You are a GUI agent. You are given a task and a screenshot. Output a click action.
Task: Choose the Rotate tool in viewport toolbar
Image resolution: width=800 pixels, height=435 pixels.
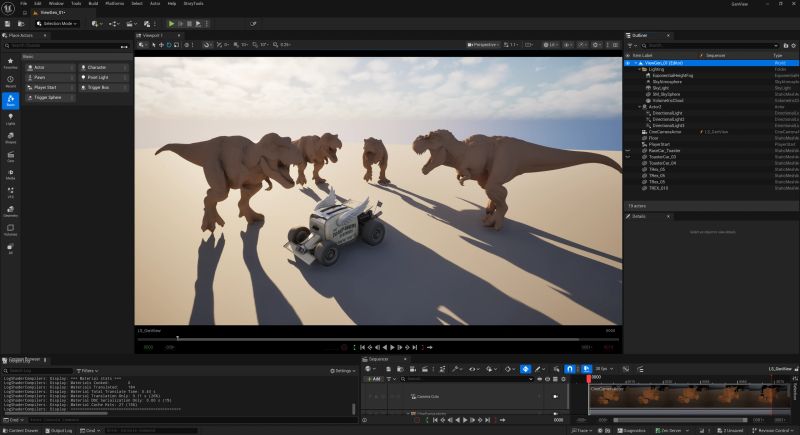(x=169, y=45)
